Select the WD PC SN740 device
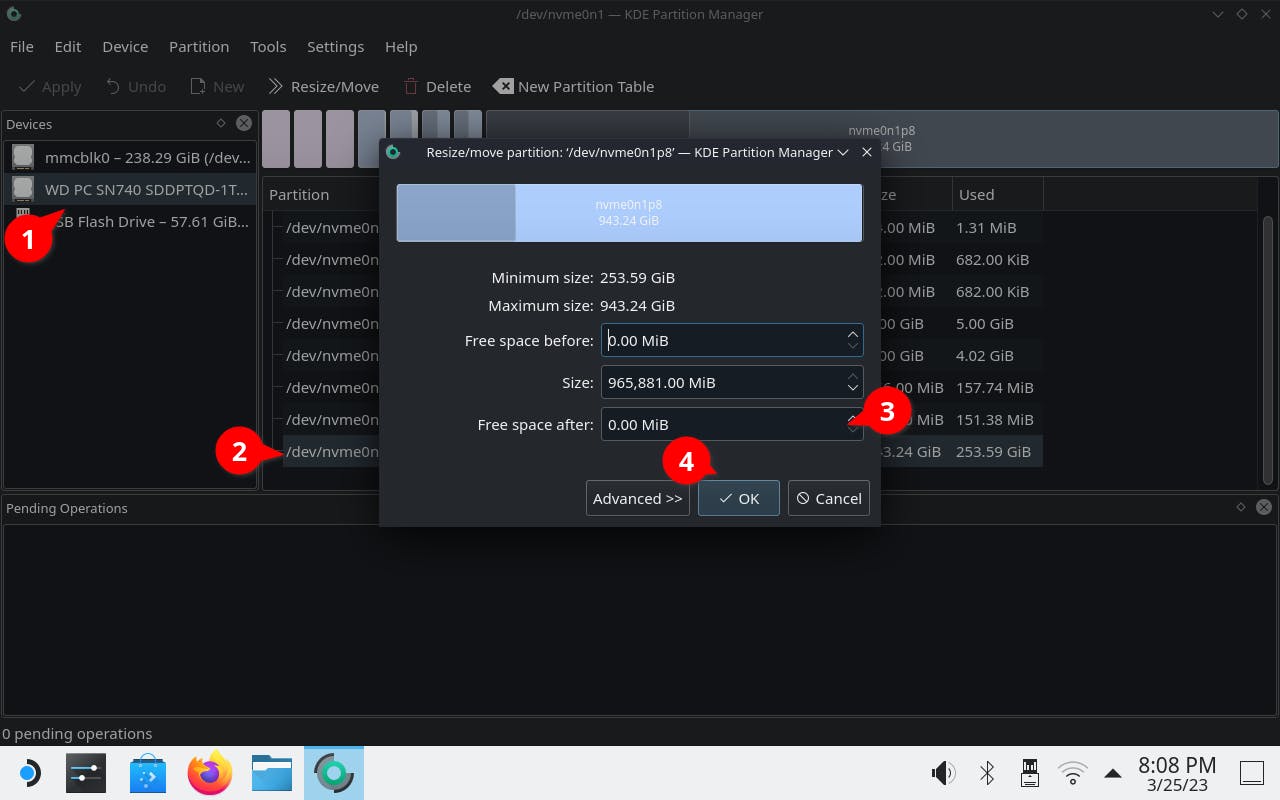 tap(130, 189)
